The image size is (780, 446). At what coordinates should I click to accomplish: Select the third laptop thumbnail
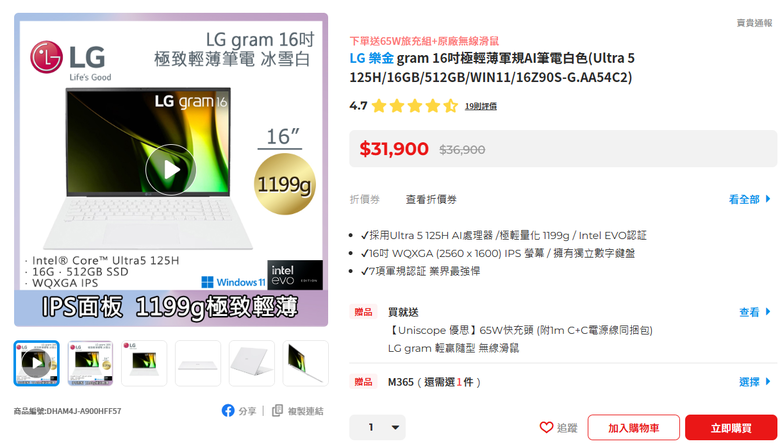[x=144, y=363]
